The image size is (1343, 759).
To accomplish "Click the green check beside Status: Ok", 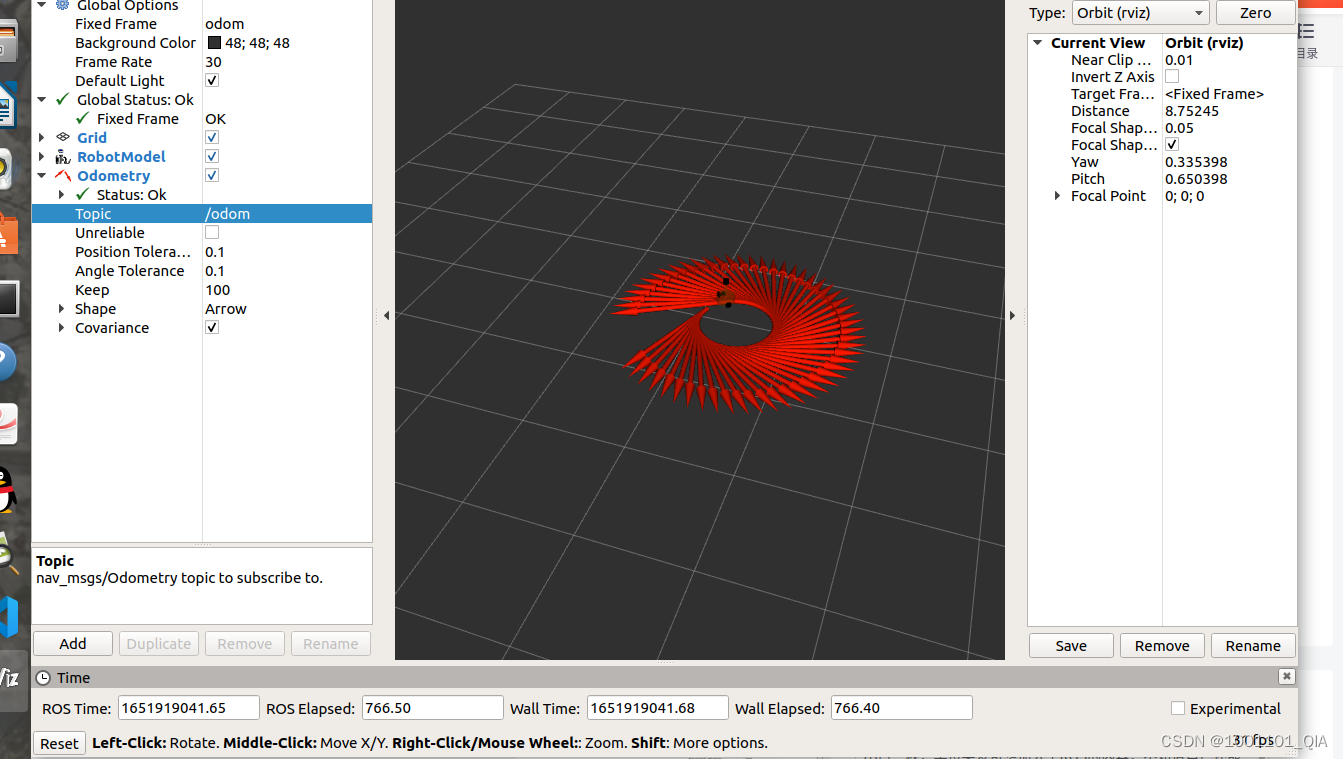I will pyautogui.click(x=83, y=194).
